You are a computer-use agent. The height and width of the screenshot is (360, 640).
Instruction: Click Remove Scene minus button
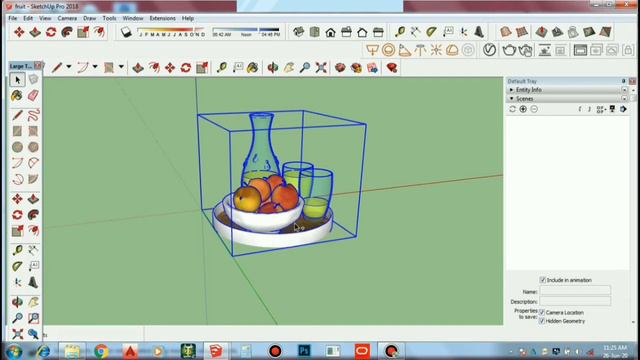(x=534, y=109)
